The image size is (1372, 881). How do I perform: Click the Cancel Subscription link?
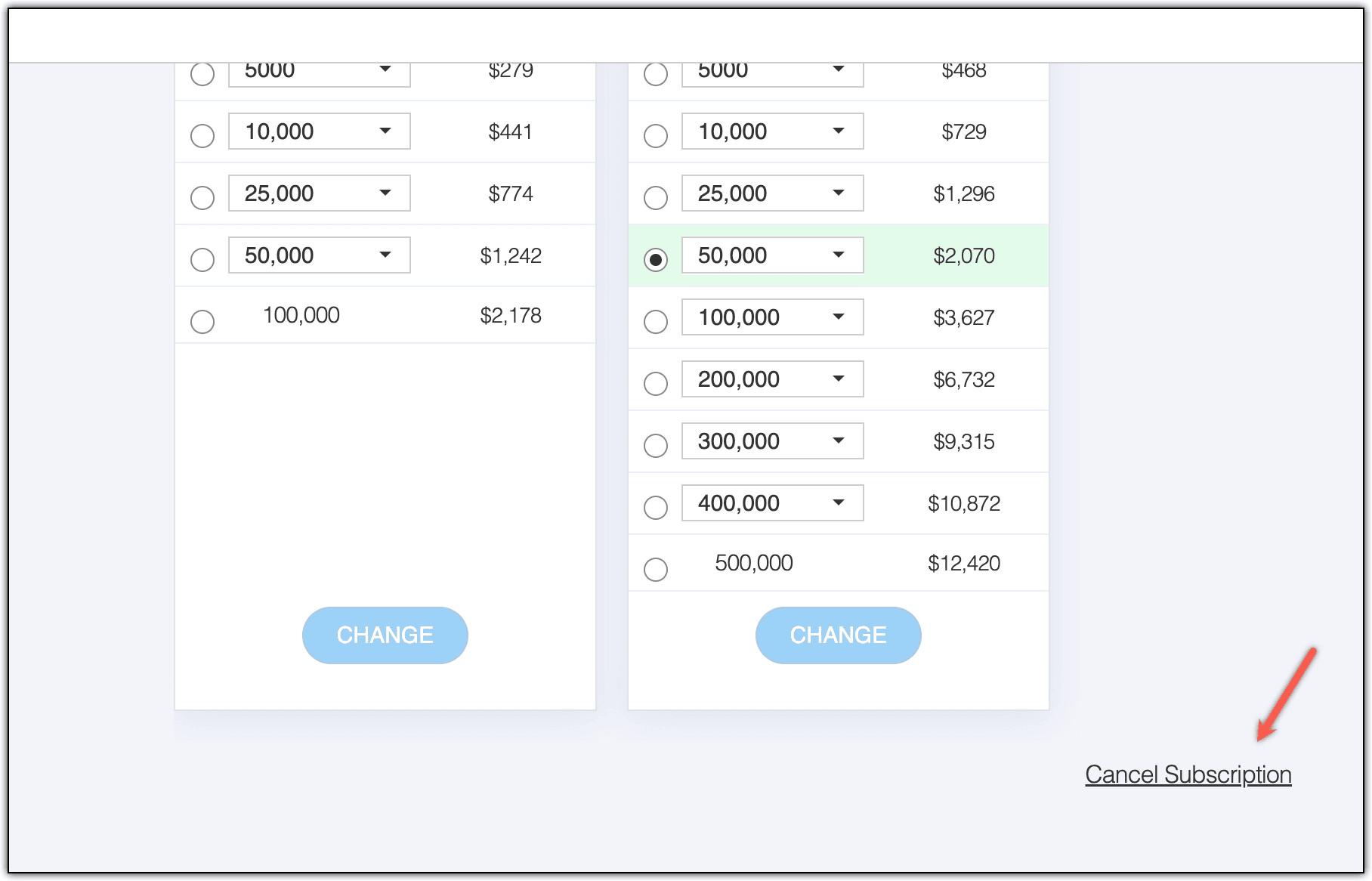click(1188, 775)
